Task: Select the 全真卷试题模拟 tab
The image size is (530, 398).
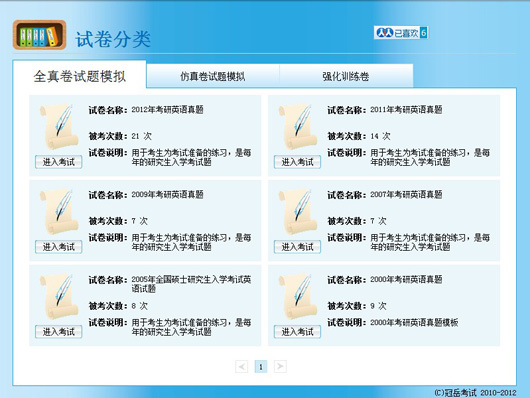Action: tap(79, 75)
